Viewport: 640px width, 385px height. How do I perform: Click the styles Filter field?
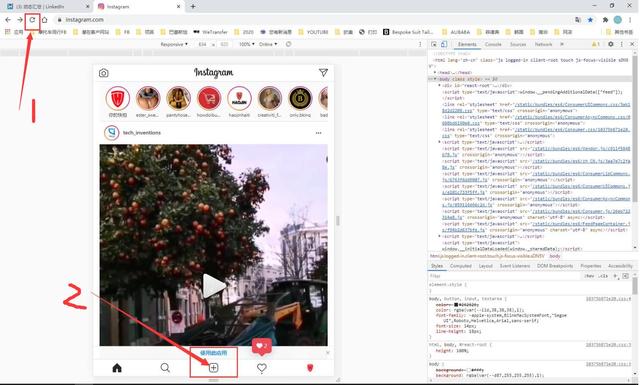505,276
